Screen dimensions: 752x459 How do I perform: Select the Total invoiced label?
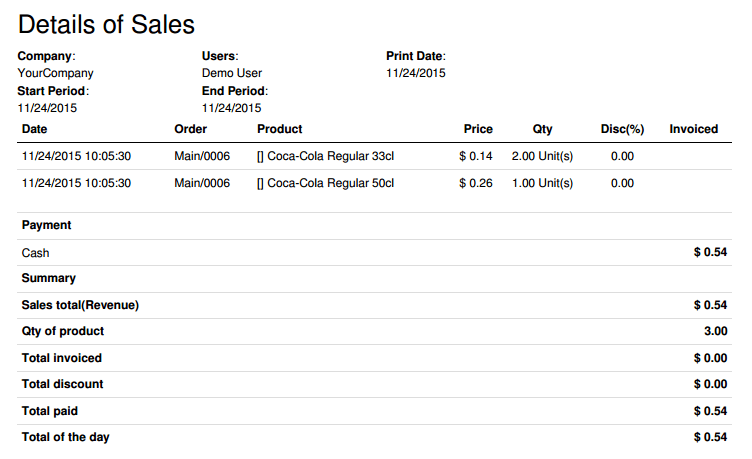pyautogui.click(x=62, y=357)
